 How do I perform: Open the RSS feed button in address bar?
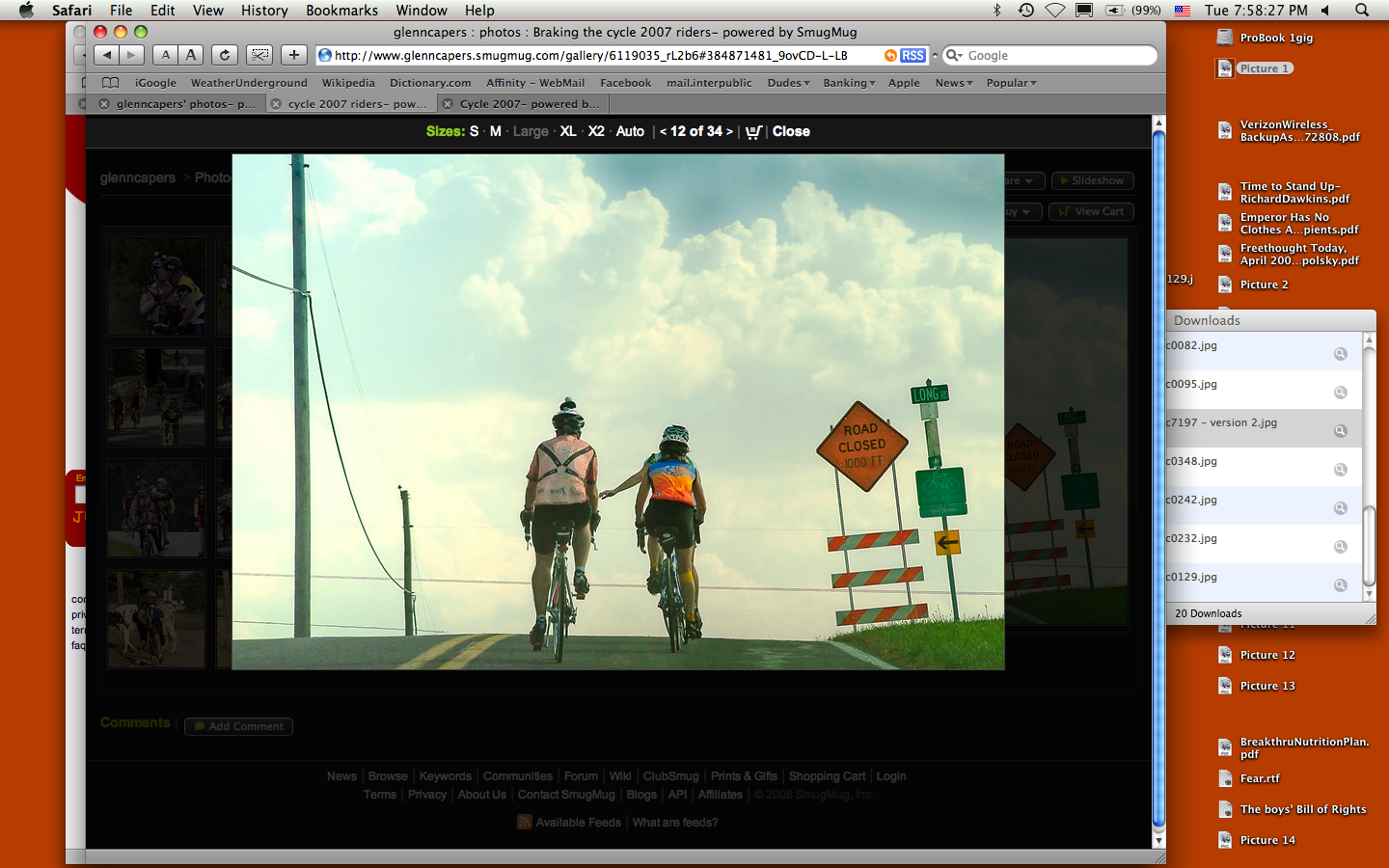point(912,56)
